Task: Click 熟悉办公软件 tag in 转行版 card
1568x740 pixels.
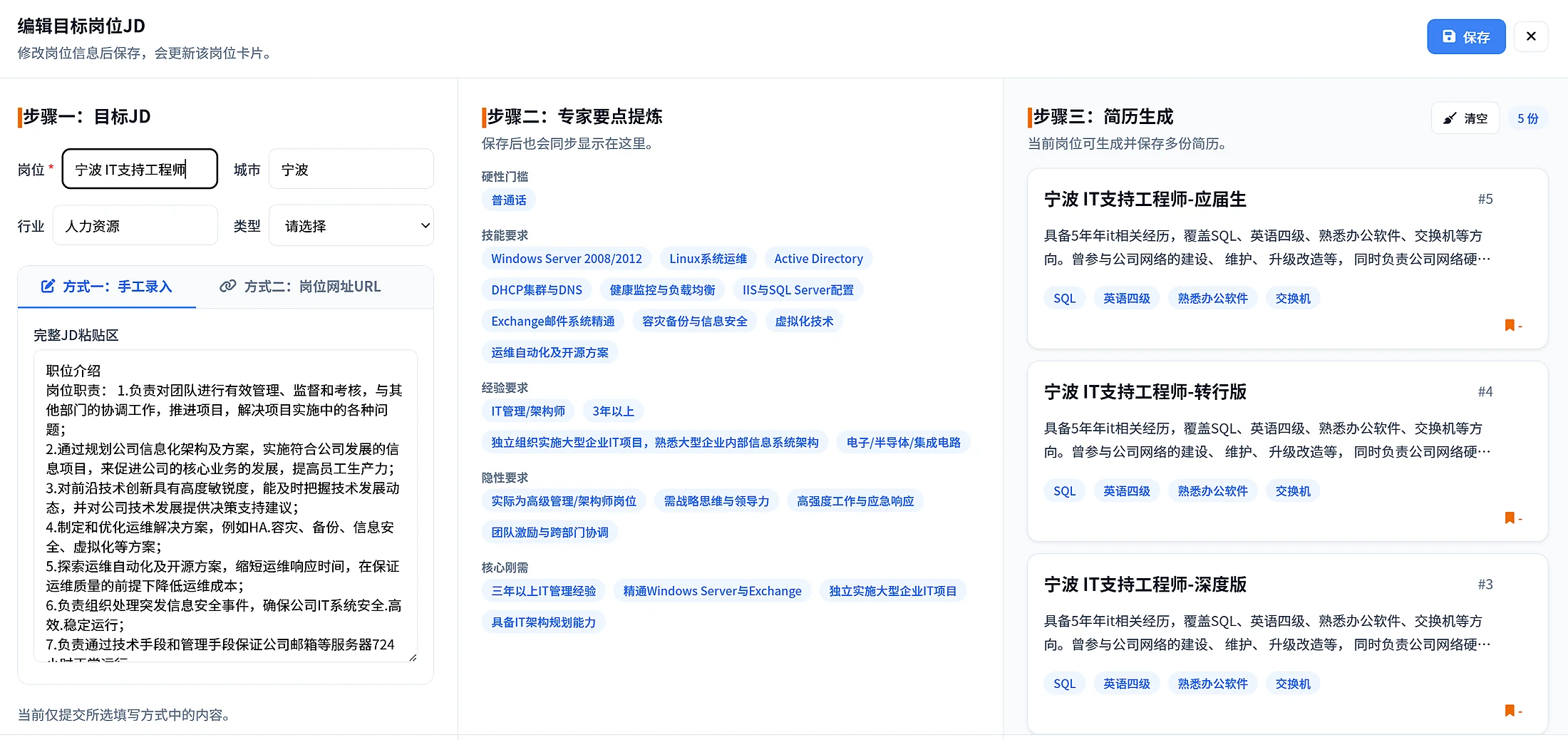Action: [1212, 490]
